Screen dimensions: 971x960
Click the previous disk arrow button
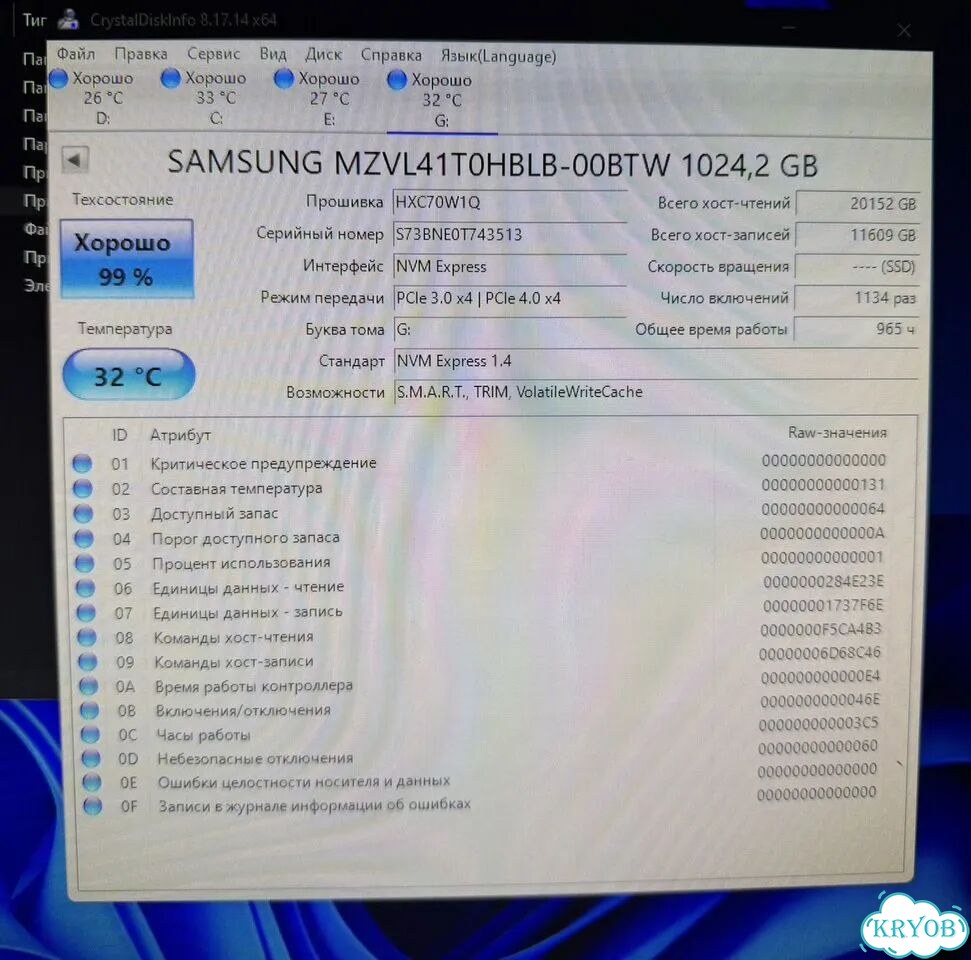click(x=75, y=160)
